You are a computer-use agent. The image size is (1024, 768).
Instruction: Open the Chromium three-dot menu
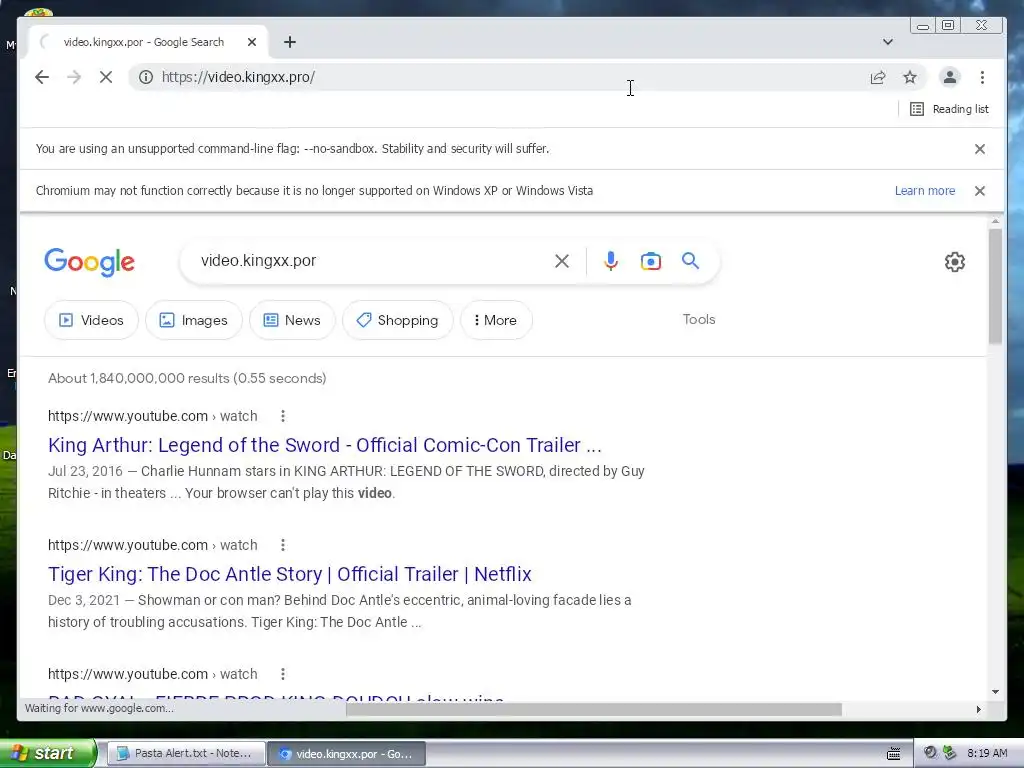[982, 77]
